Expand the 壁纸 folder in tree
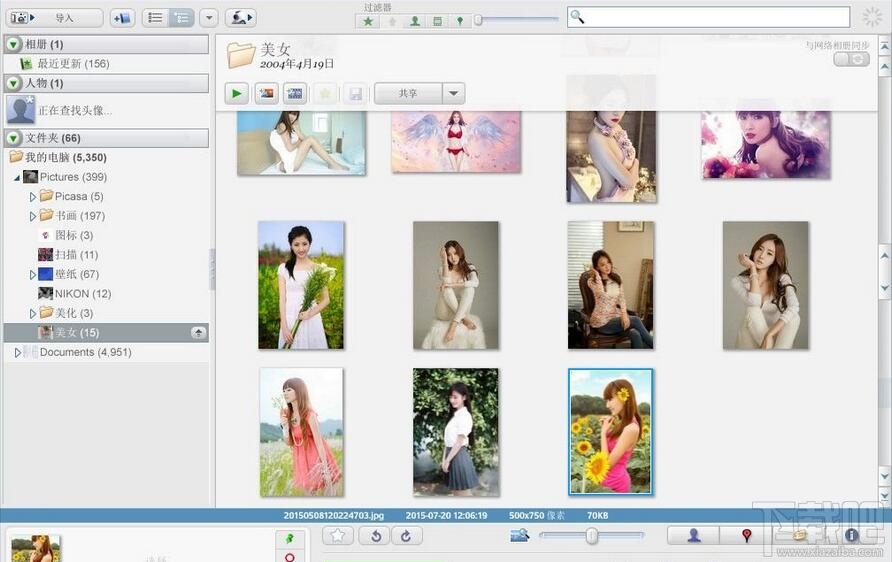This screenshot has width=892, height=562. [33, 274]
